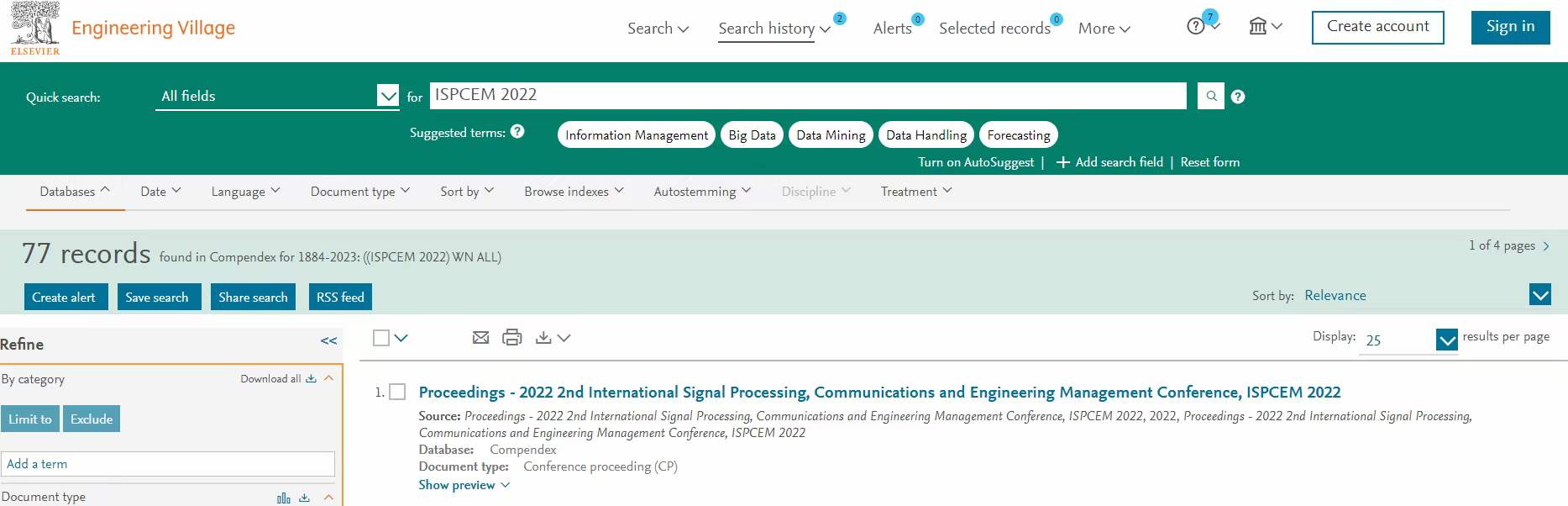1568x506 pixels.
Task: Open the Search history menu
Action: pos(774,29)
